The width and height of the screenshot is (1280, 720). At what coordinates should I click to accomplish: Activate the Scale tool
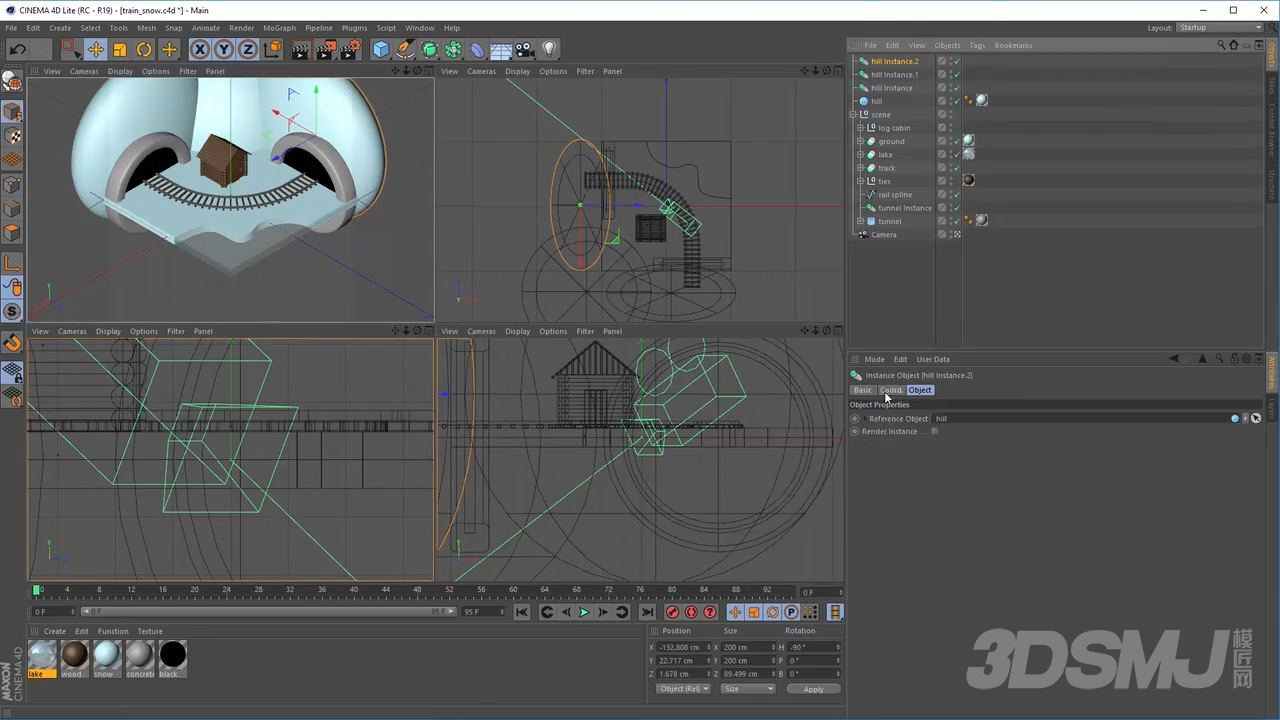120,49
